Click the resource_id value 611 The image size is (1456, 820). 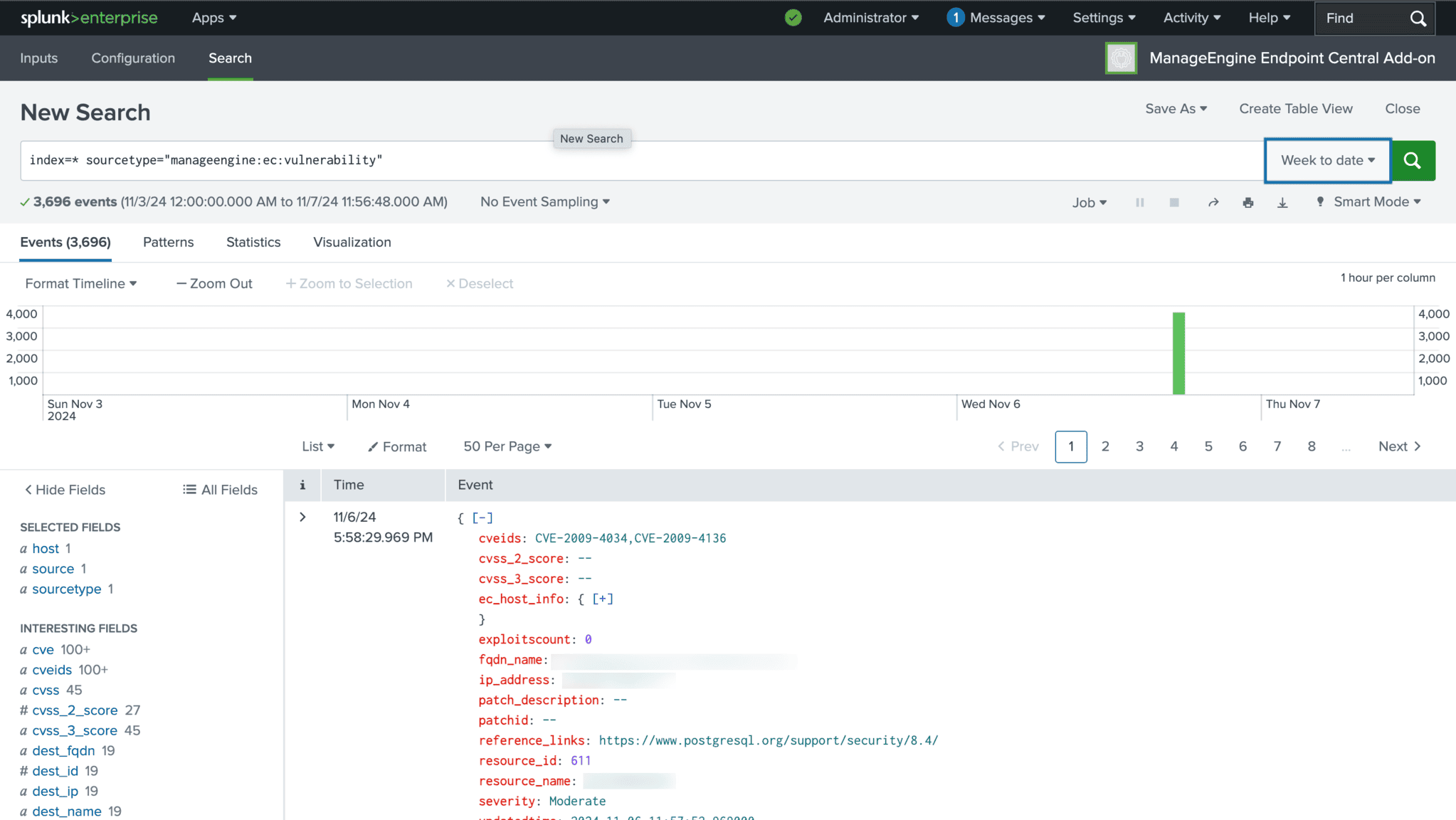[x=581, y=761]
